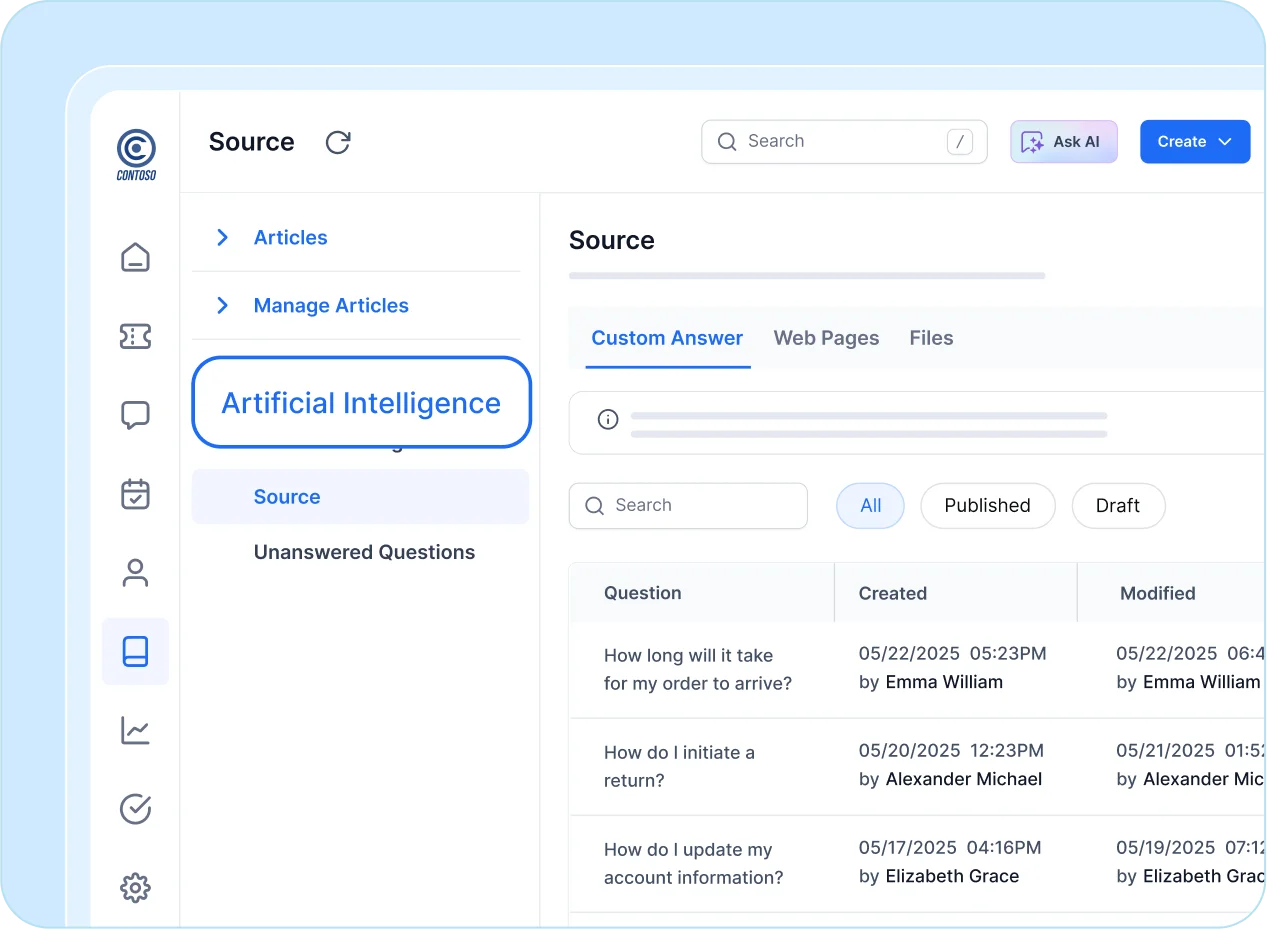Open the Chat bubble icon in sidebar

pos(135,415)
